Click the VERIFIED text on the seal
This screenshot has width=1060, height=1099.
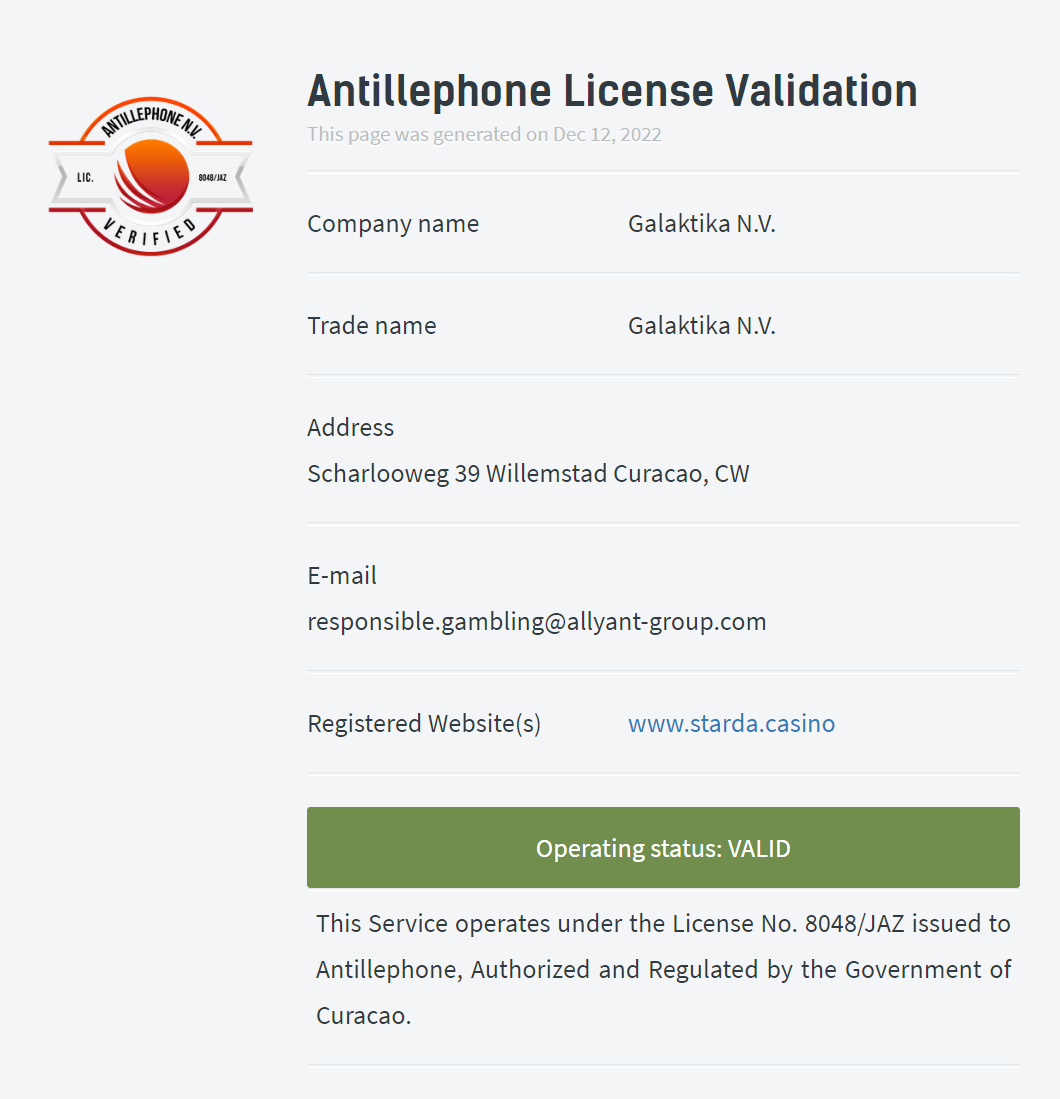click(150, 231)
